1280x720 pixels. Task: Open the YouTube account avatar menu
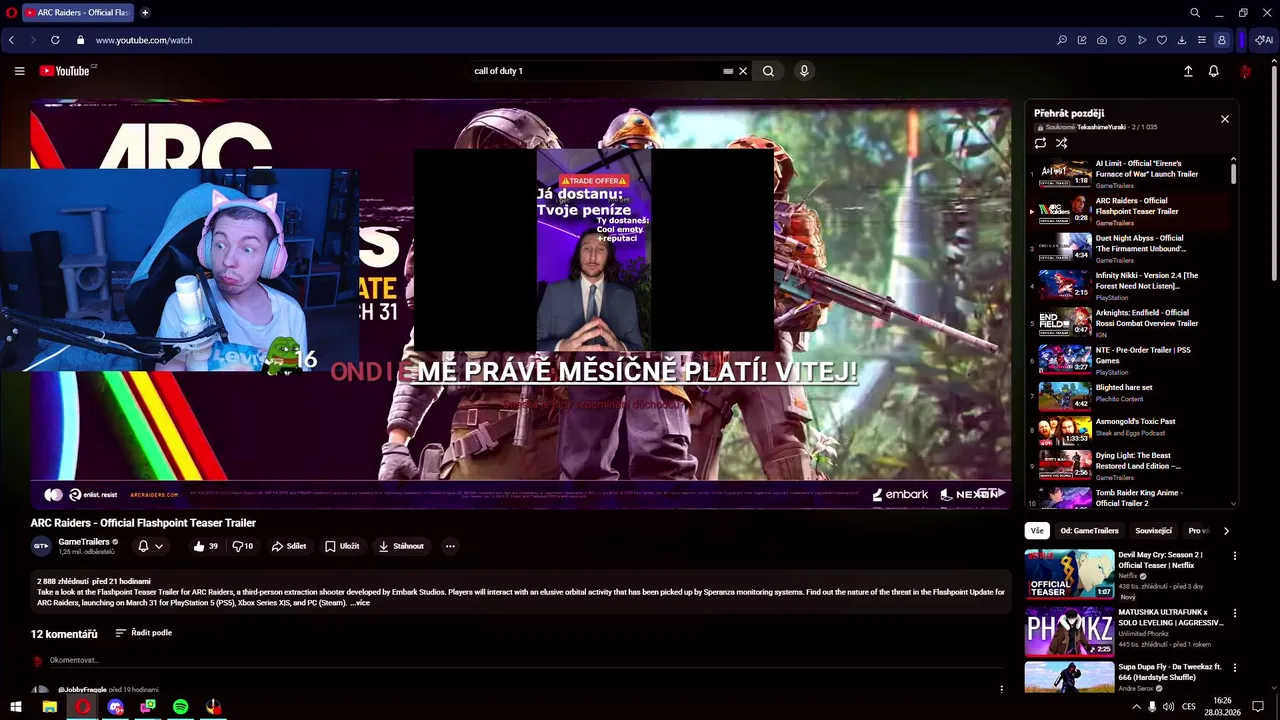tap(1245, 71)
